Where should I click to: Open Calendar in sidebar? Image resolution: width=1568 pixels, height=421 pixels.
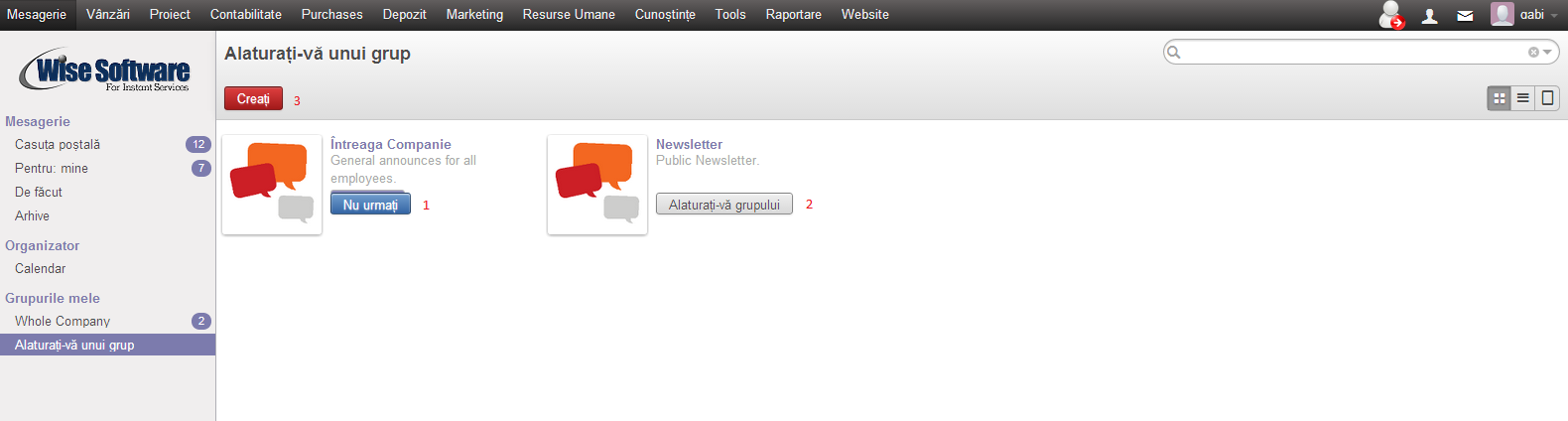(x=41, y=268)
